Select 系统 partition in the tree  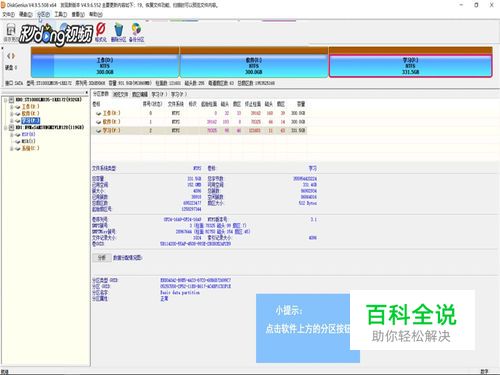point(30,148)
